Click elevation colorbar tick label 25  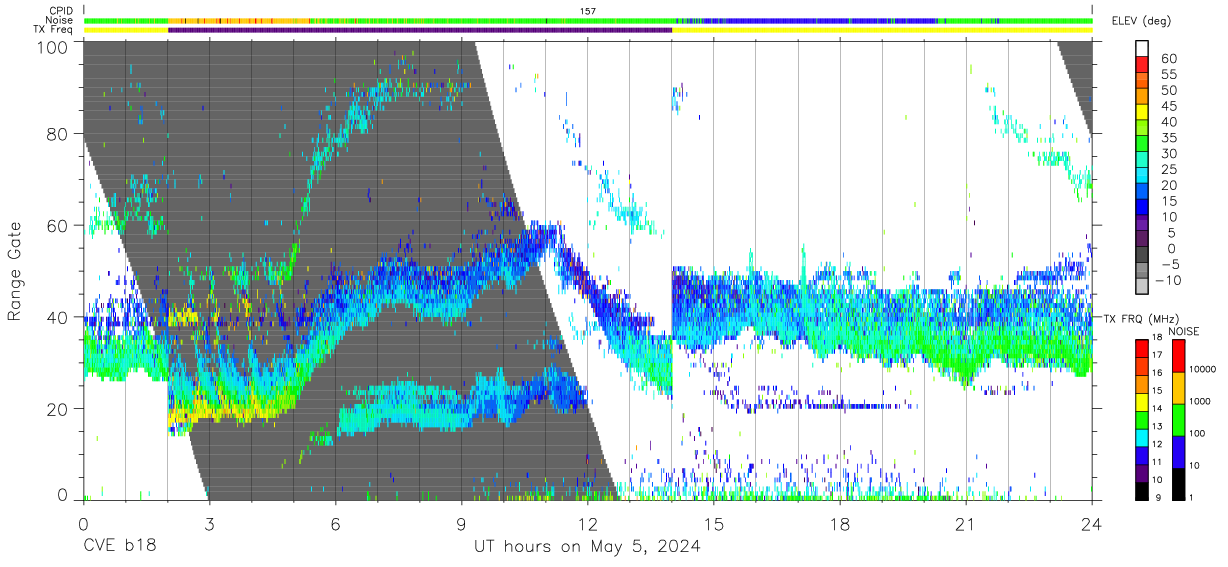tap(1167, 170)
